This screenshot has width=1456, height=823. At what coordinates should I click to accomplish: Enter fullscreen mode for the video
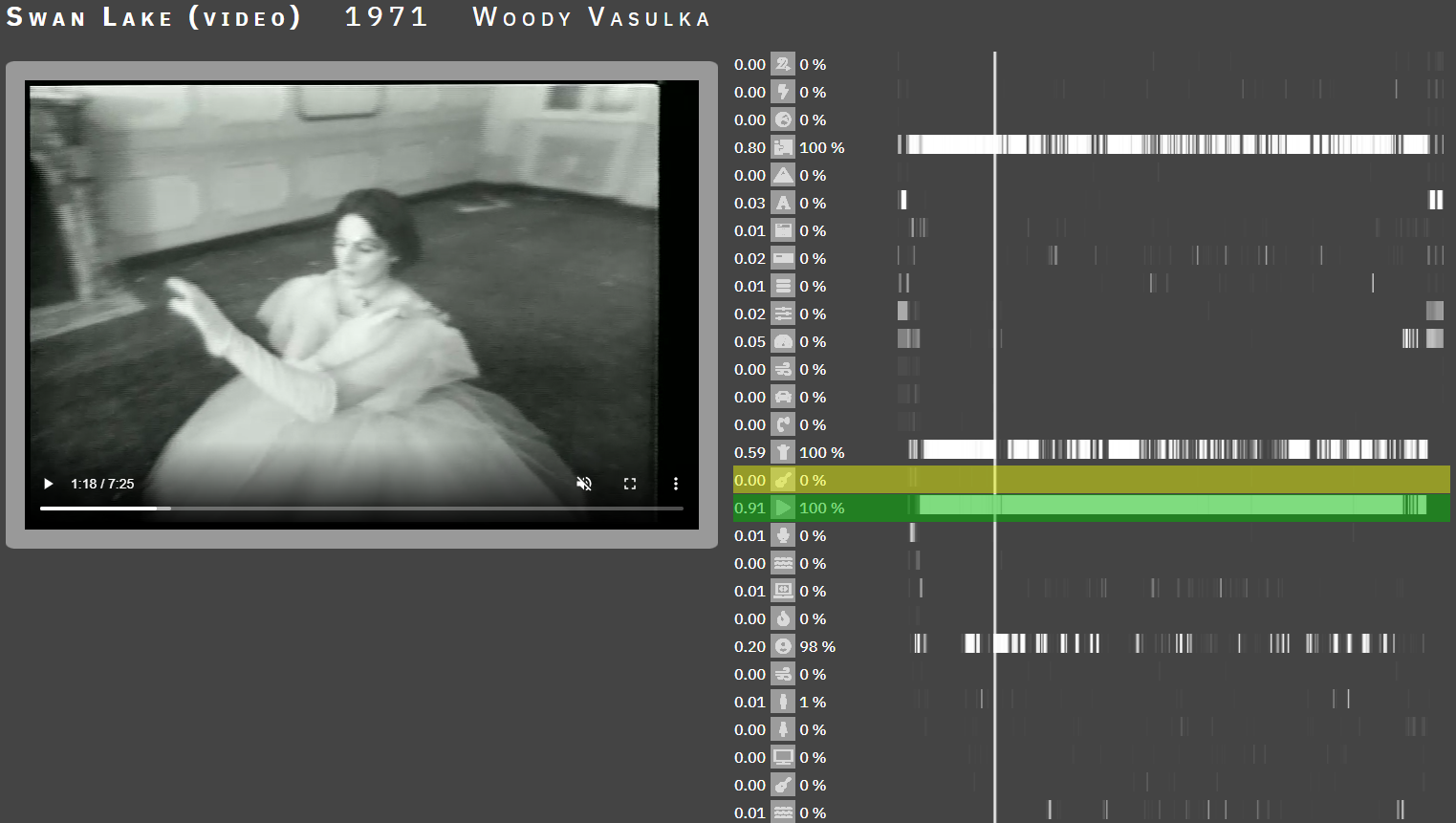point(630,484)
